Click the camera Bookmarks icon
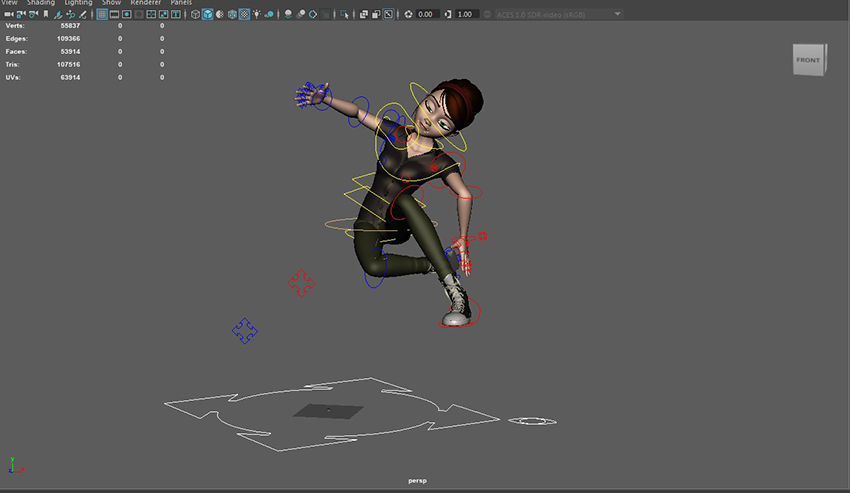The height and width of the screenshot is (493, 850). click(x=46, y=15)
